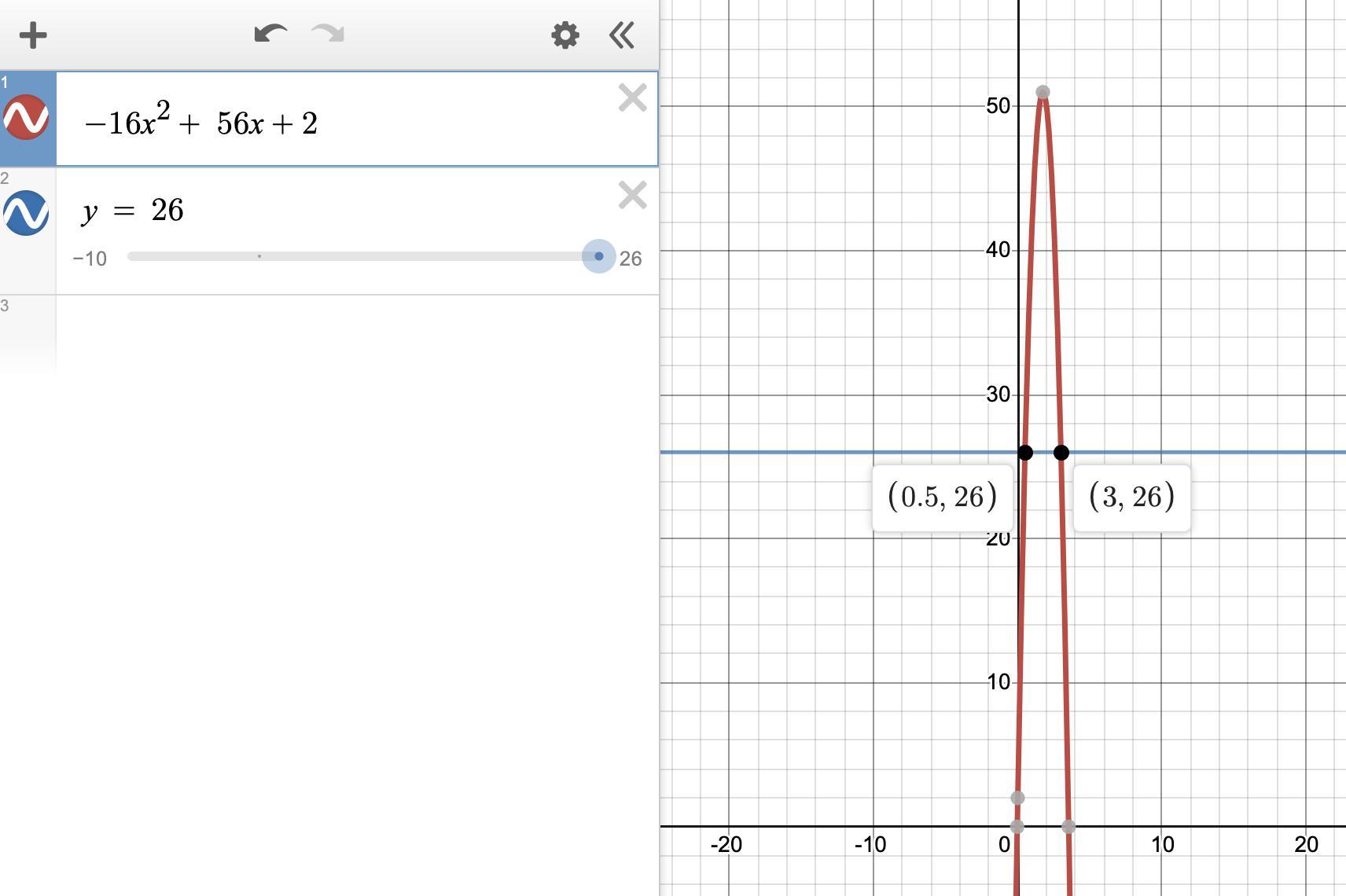
Task: Set slider upper limit 26
Action: [631, 259]
